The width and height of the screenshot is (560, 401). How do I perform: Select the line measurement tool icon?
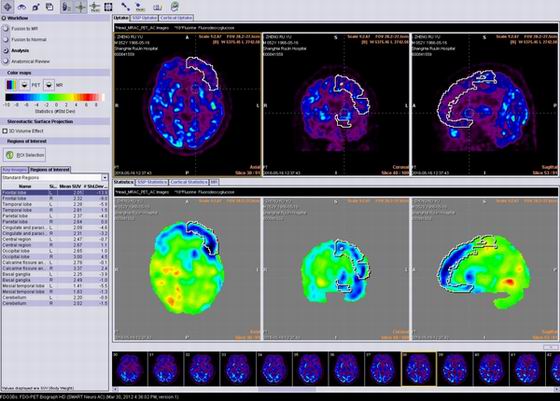(x=125, y=7)
